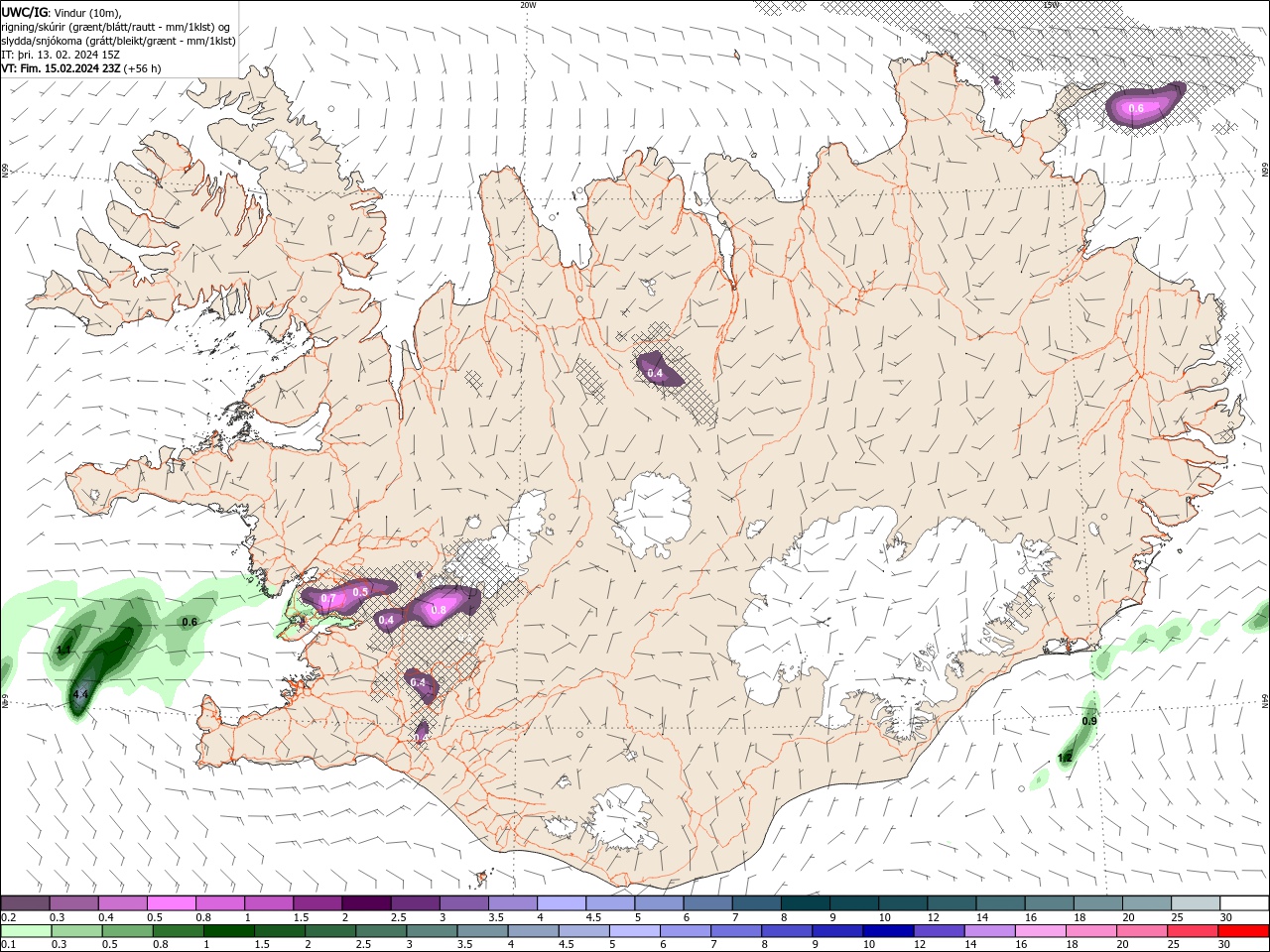The image size is (1270, 952).
Task: Pick the snow scale swatch between 4 and 4.5
Action: pos(562,903)
